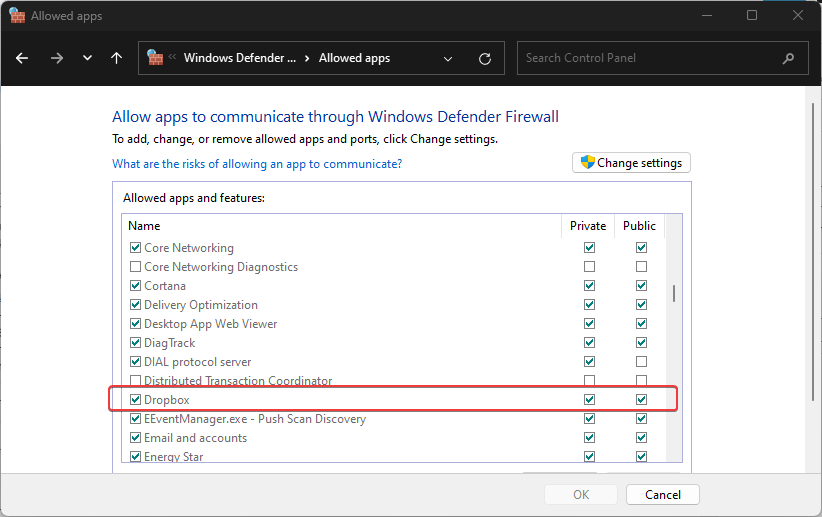Viewport: 822px width, 517px height.
Task: Click the Windows Defender breadcrumb
Action: click(x=240, y=58)
